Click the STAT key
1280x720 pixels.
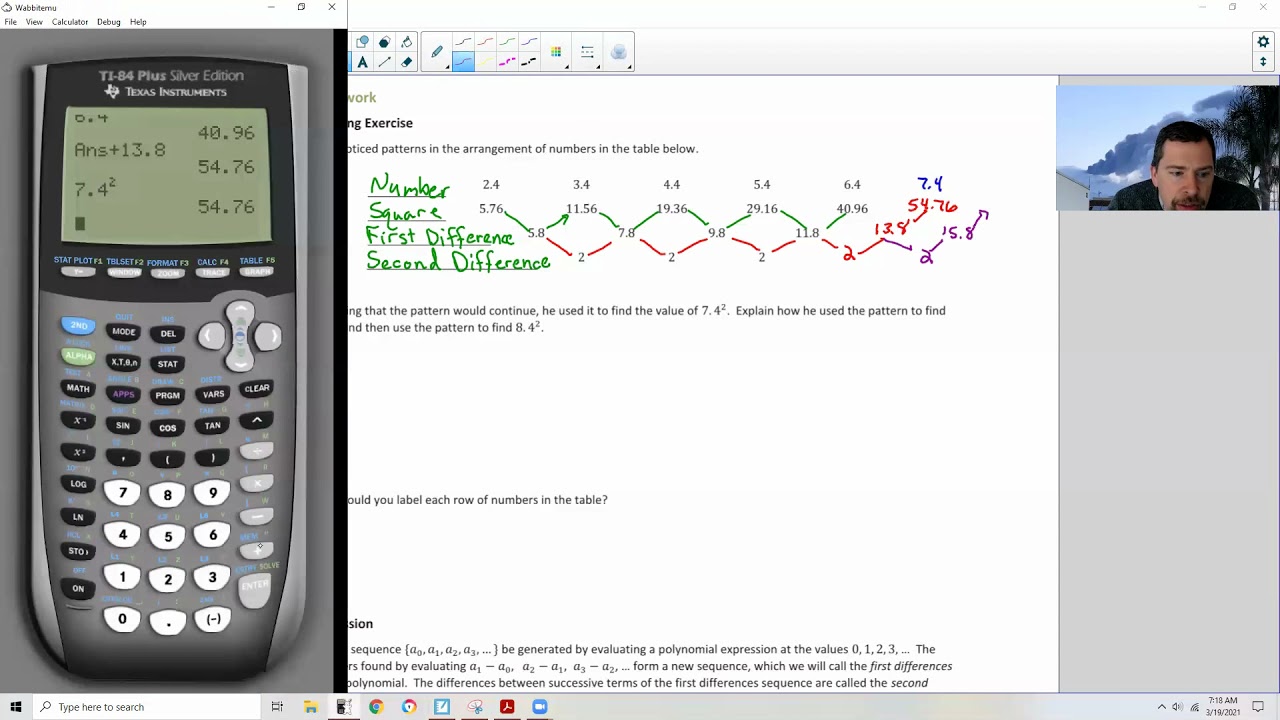[168, 364]
